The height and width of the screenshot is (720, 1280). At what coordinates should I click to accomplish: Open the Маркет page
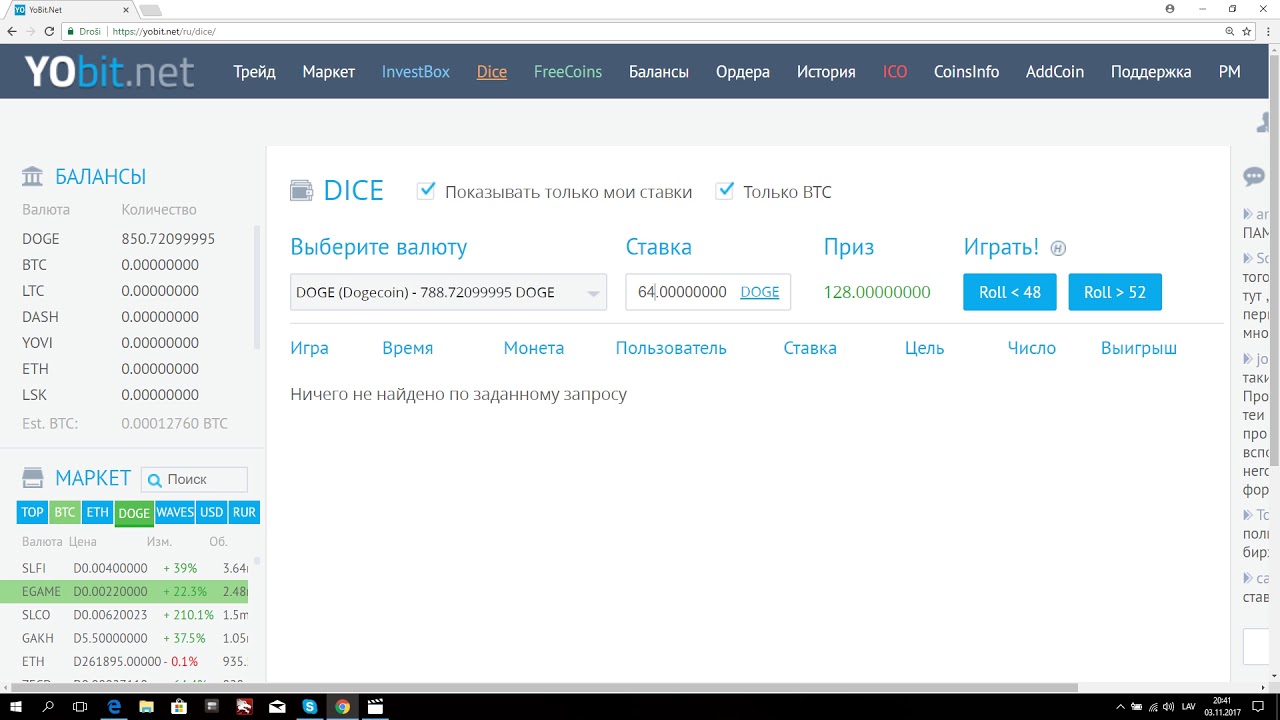pyautogui.click(x=329, y=72)
